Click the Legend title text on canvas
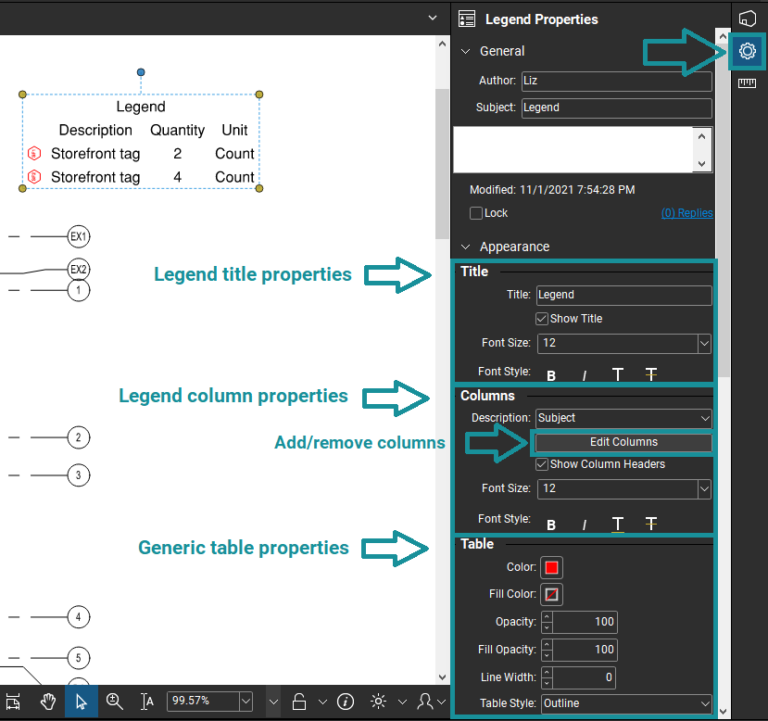Image resolution: width=768 pixels, height=721 pixels. [141, 107]
